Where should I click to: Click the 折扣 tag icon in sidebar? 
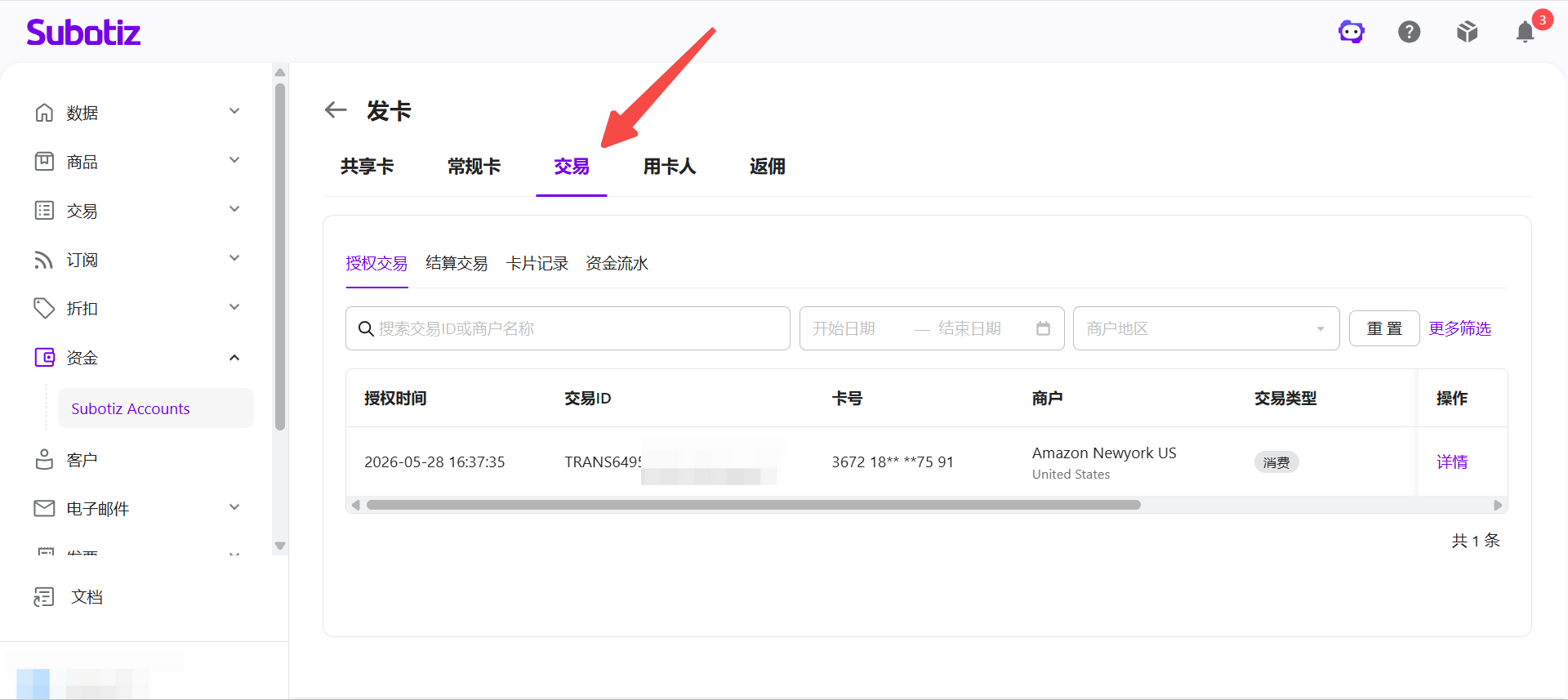coord(44,308)
